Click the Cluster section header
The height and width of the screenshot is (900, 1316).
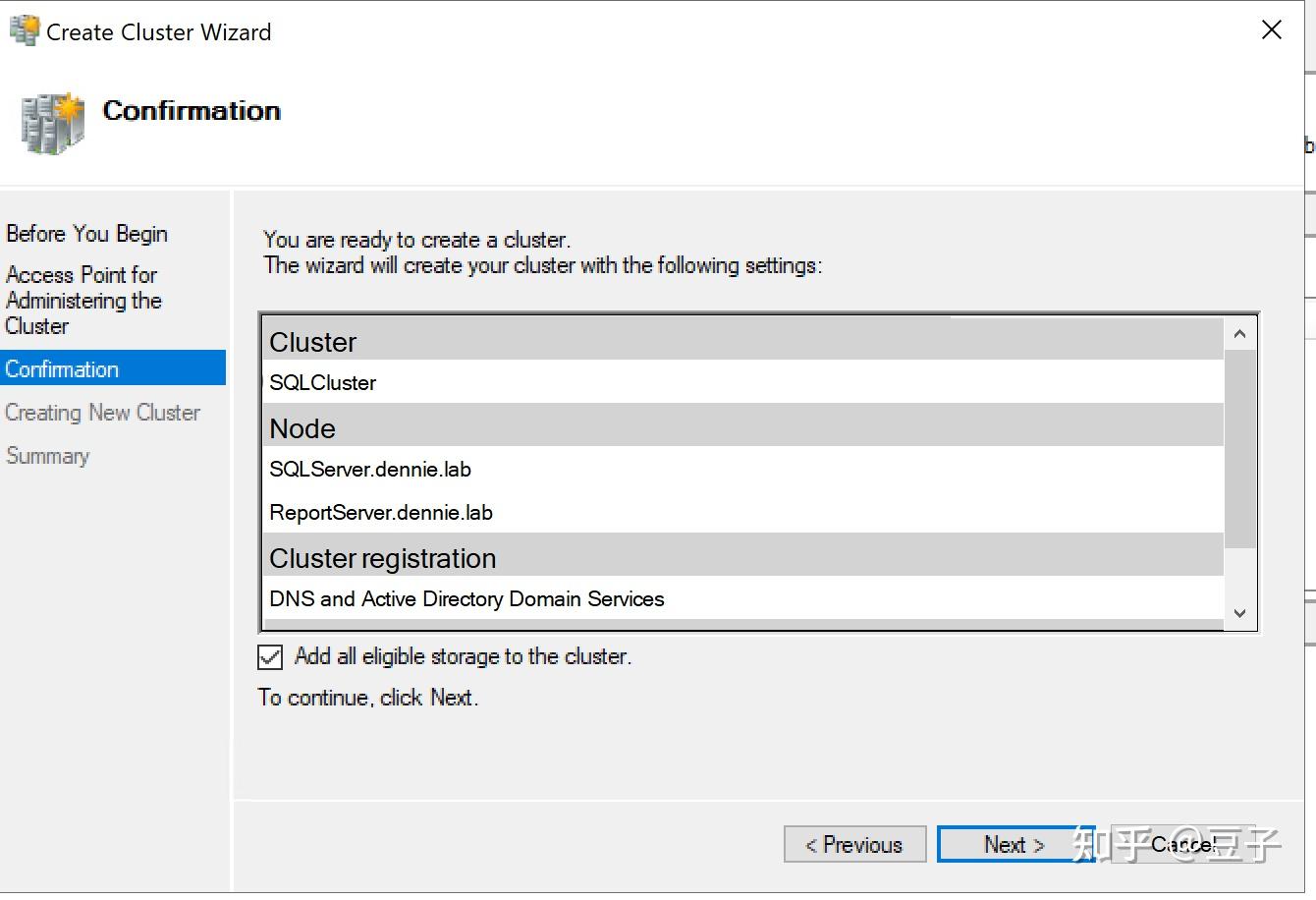[312, 342]
